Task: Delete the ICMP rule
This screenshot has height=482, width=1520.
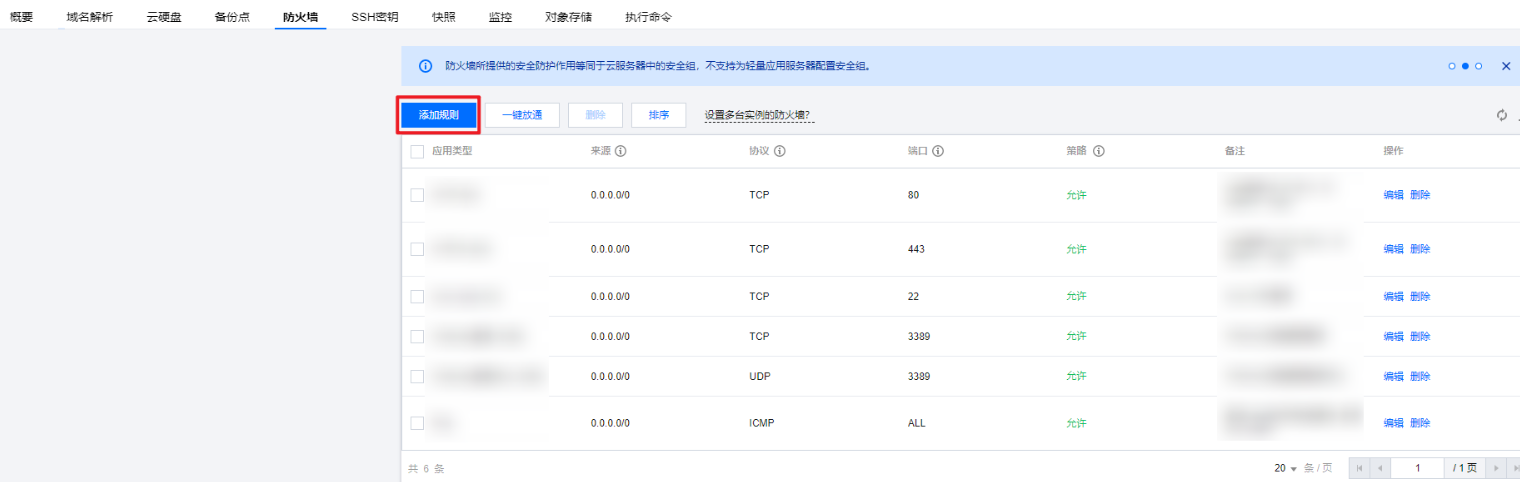Action: pos(1420,423)
